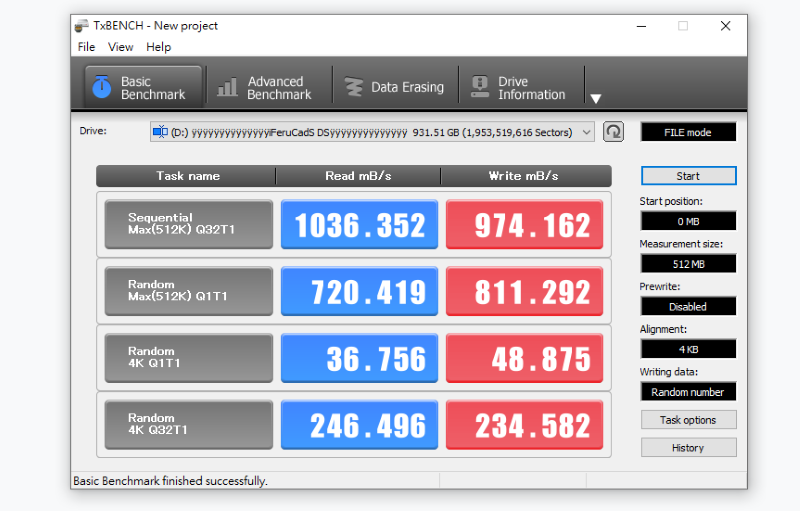Click the drive icon in the Drive combo box
The image size is (800, 511).
(160, 132)
